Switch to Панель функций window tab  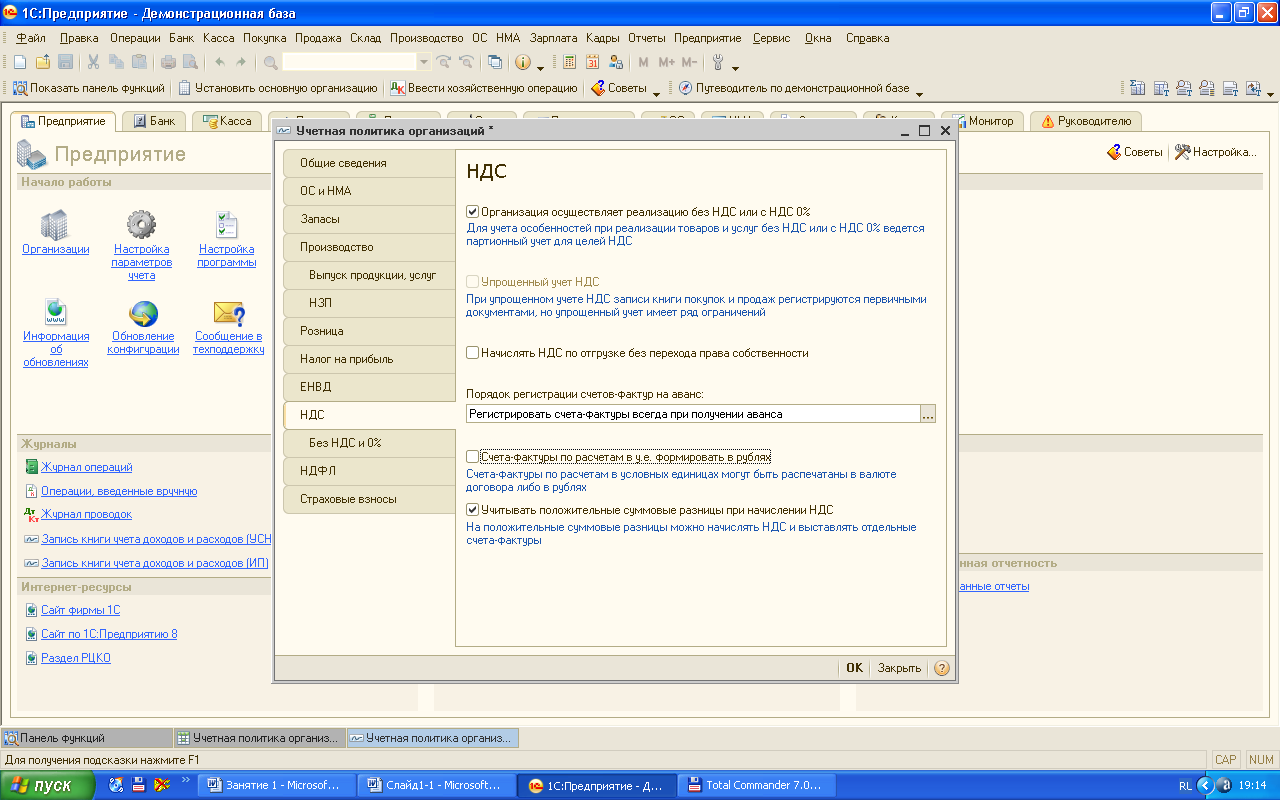click(x=86, y=738)
